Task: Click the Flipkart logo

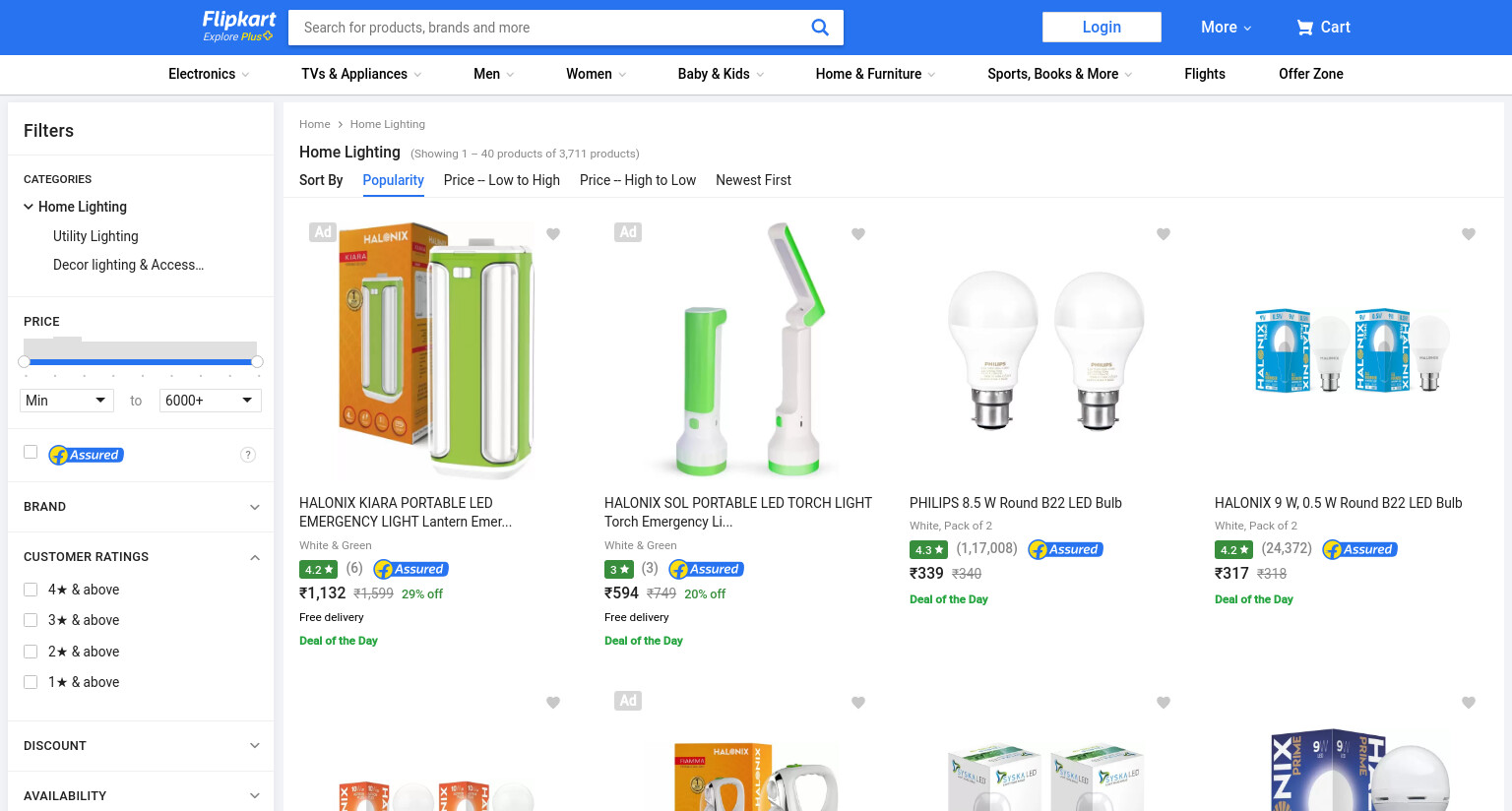Action: (239, 20)
